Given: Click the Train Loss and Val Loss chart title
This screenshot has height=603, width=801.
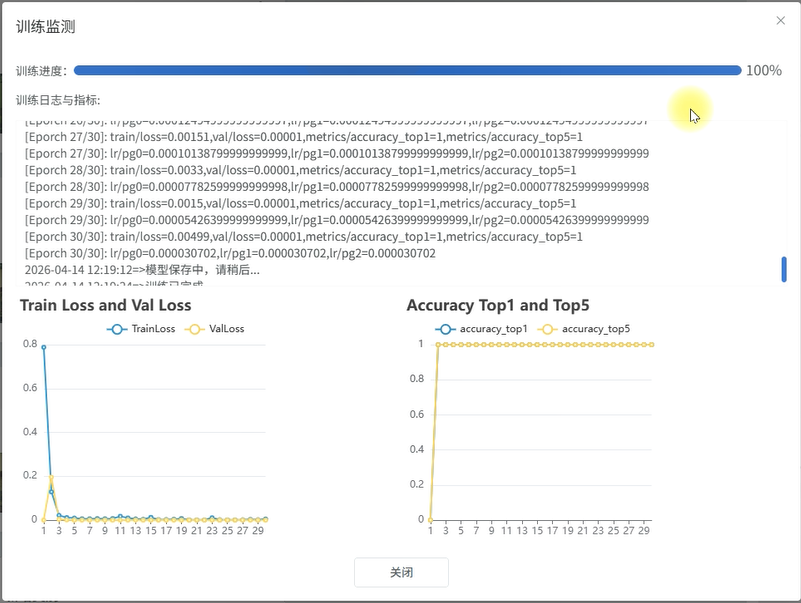Looking at the screenshot, I should 105,305.
